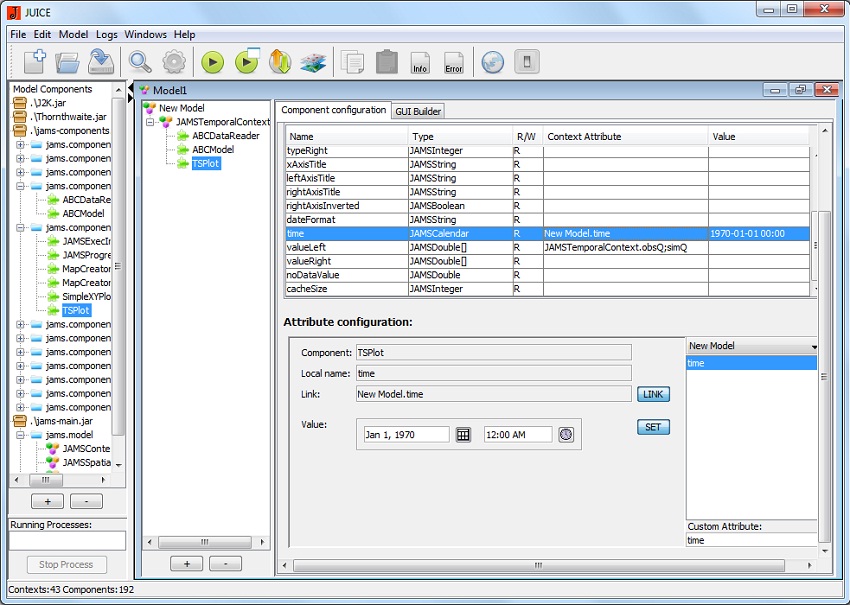Viewport: 850px width, 605px height.
Task: Click the magnifying glass search icon
Action: 140,62
